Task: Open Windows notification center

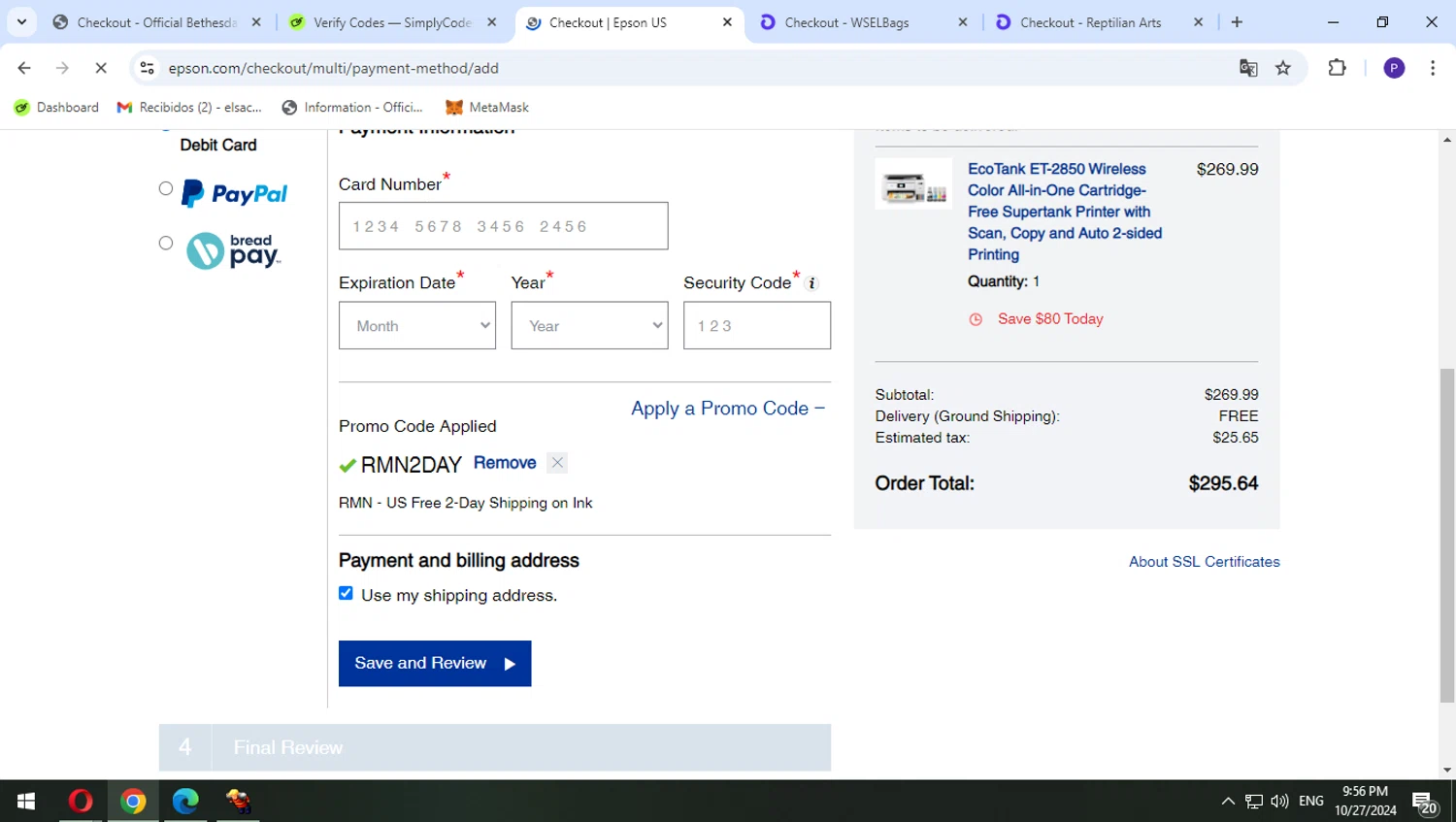Action: 1425,802
